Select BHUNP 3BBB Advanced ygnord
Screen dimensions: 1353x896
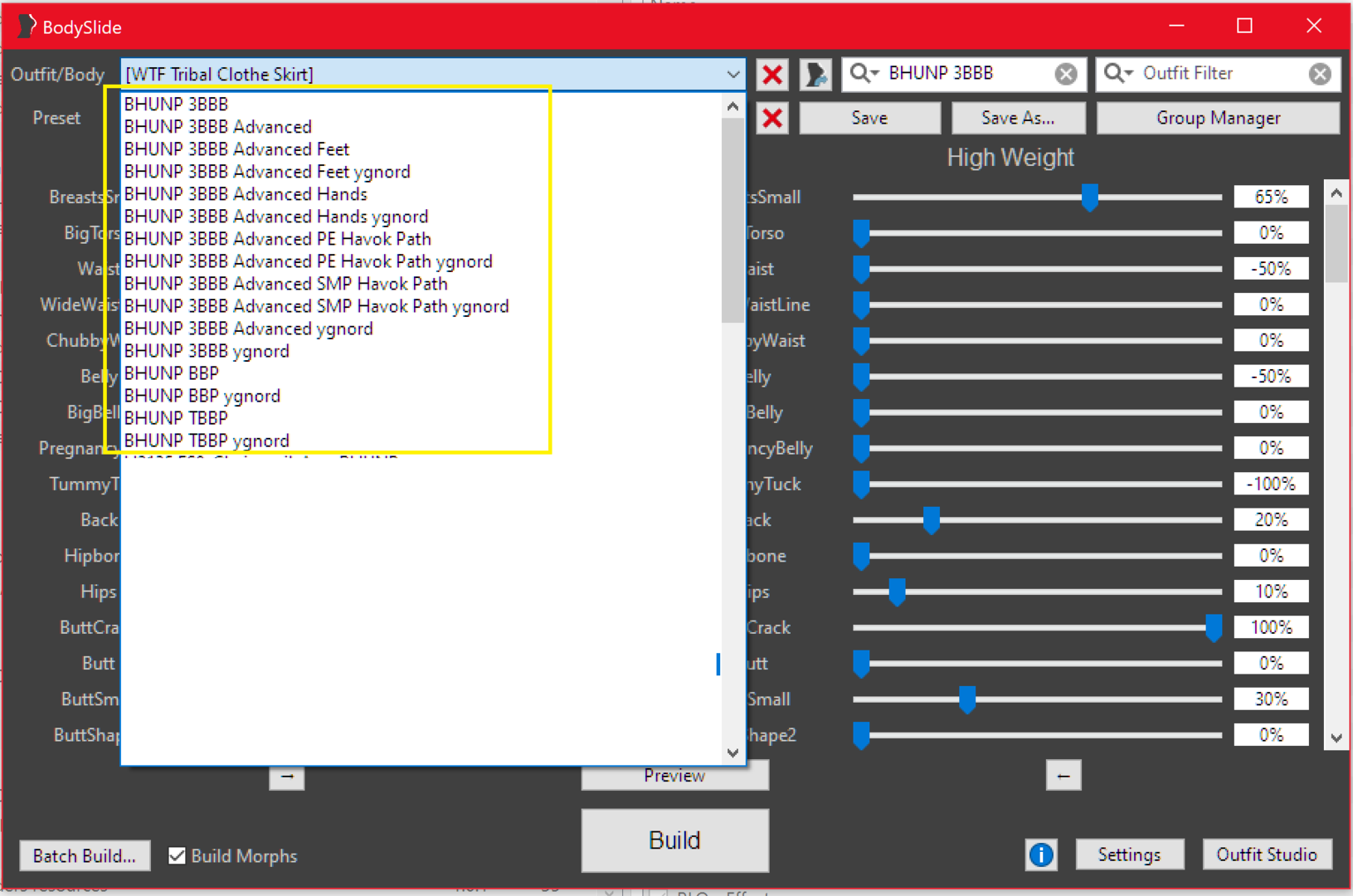(x=249, y=329)
